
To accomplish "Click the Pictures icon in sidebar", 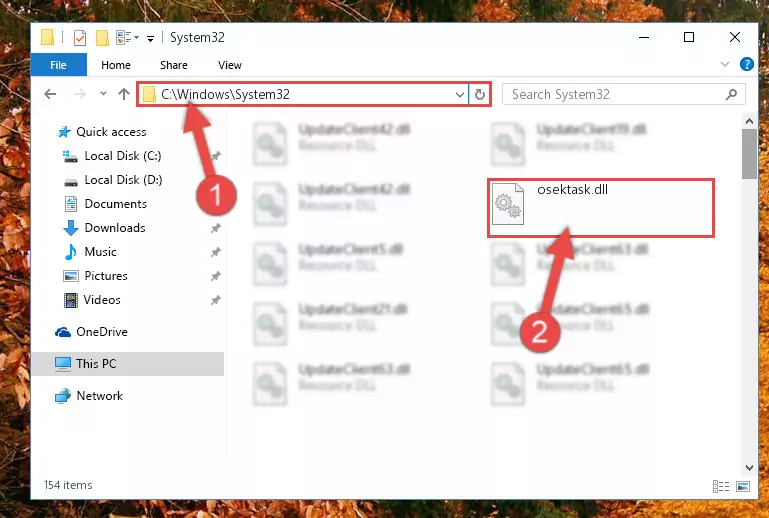I will (x=71, y=276).
